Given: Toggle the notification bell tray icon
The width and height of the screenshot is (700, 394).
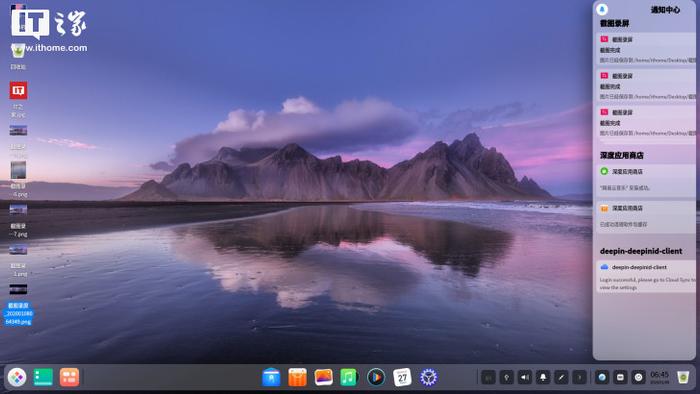Looking at the screenshot, I should [x=543, y=377].
